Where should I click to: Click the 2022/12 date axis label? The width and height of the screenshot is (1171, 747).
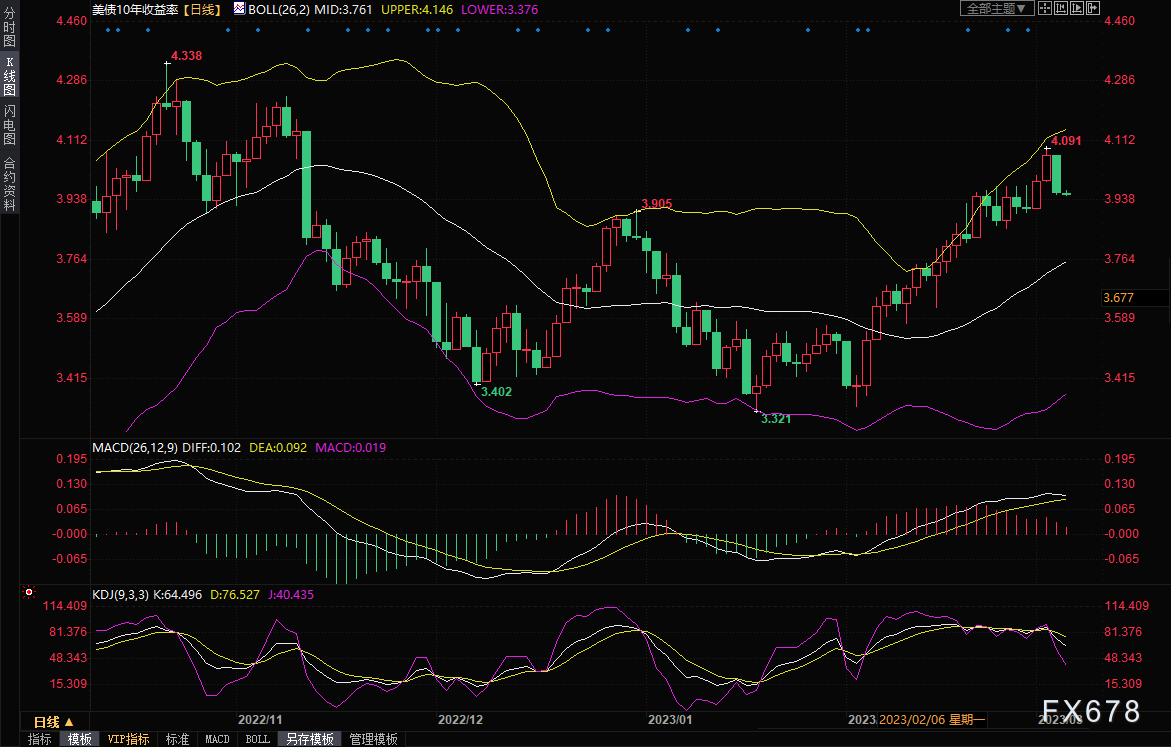tap(460, 719)
